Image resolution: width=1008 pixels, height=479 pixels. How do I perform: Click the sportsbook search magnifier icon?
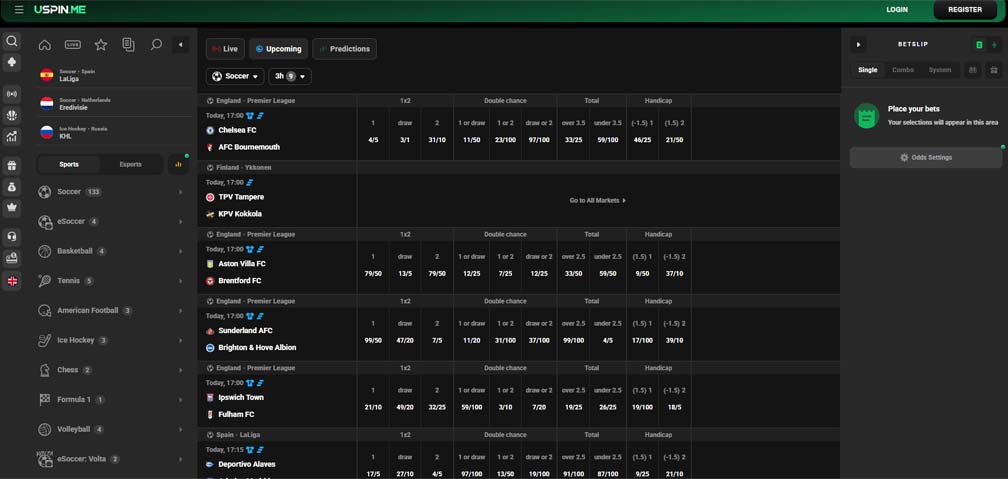tap(156, 45)
